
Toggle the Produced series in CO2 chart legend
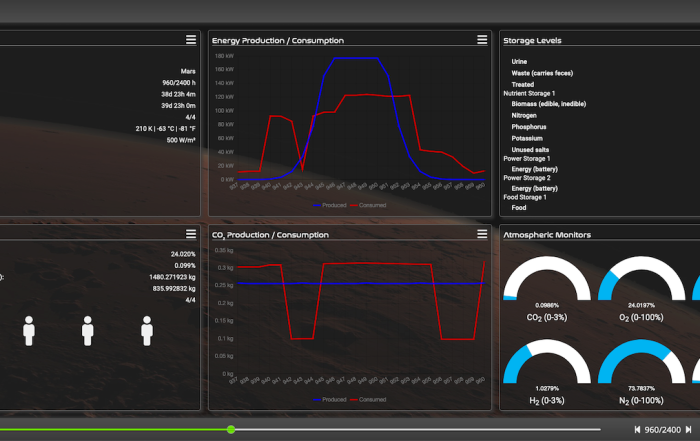(x=333, y=399)
